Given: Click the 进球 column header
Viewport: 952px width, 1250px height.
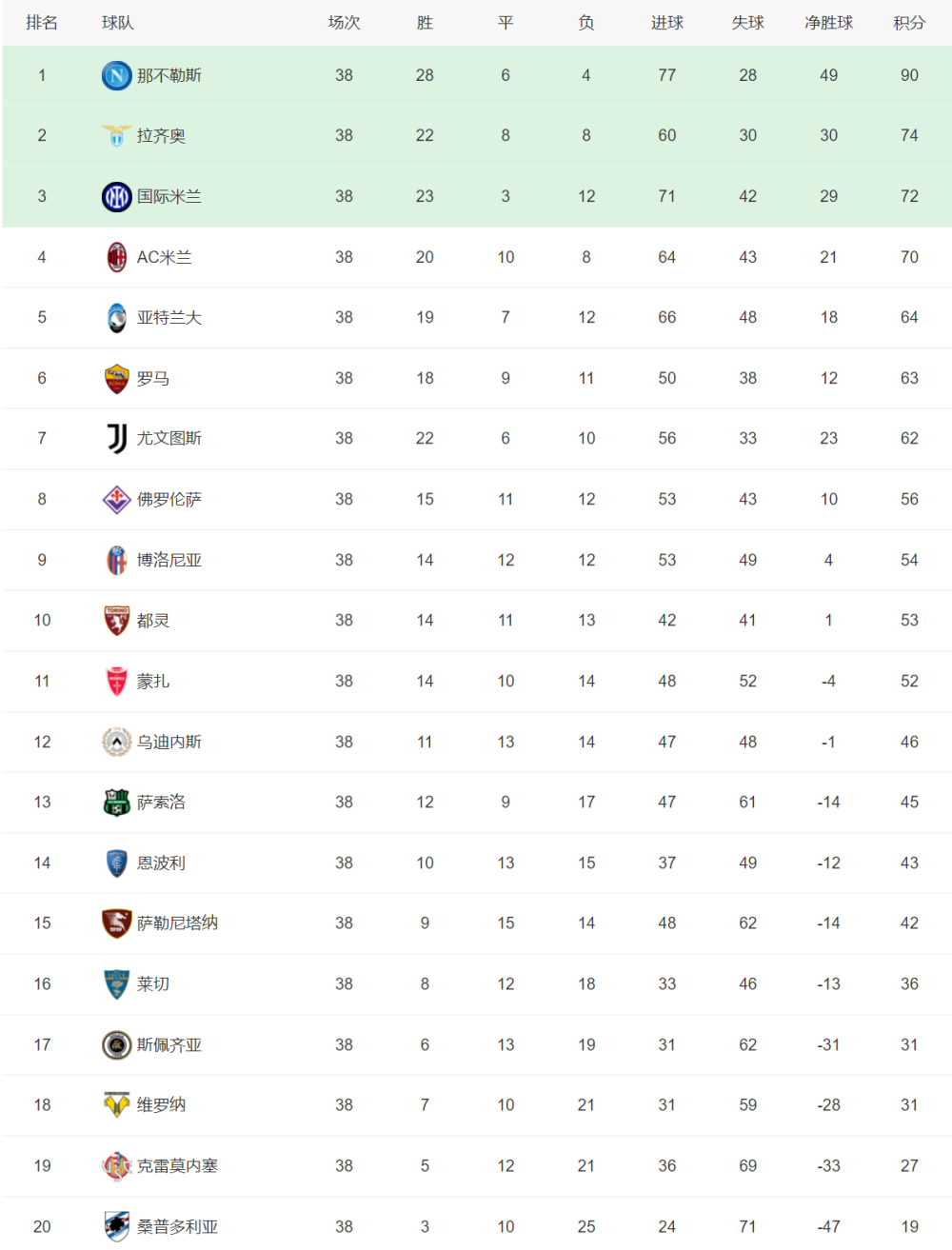Looking at the screenshot, I should [x=666, y=23].
